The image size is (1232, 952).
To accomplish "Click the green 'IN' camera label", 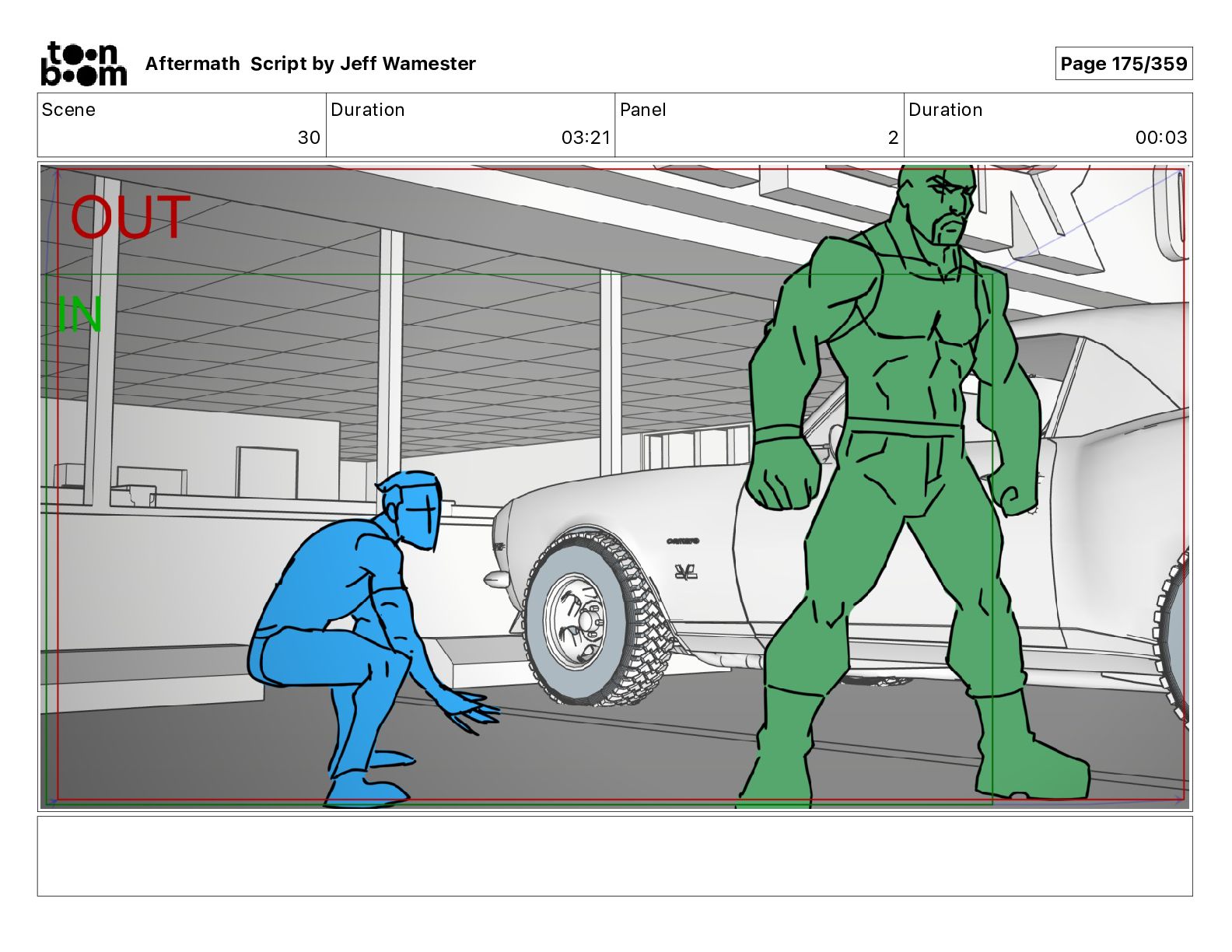I will pos(79,314).
